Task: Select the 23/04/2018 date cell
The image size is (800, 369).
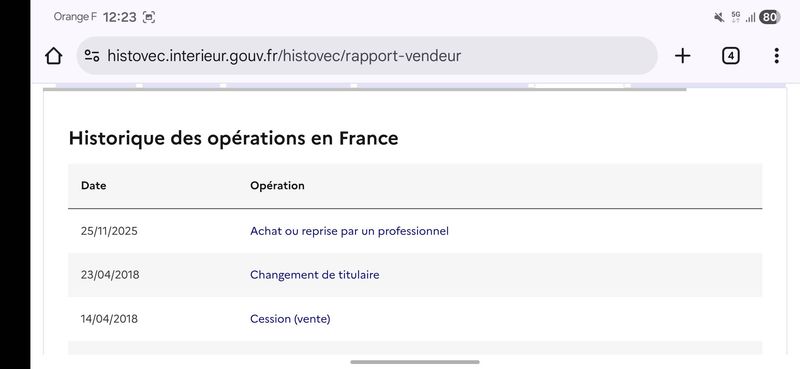Action: coord(109,275)
